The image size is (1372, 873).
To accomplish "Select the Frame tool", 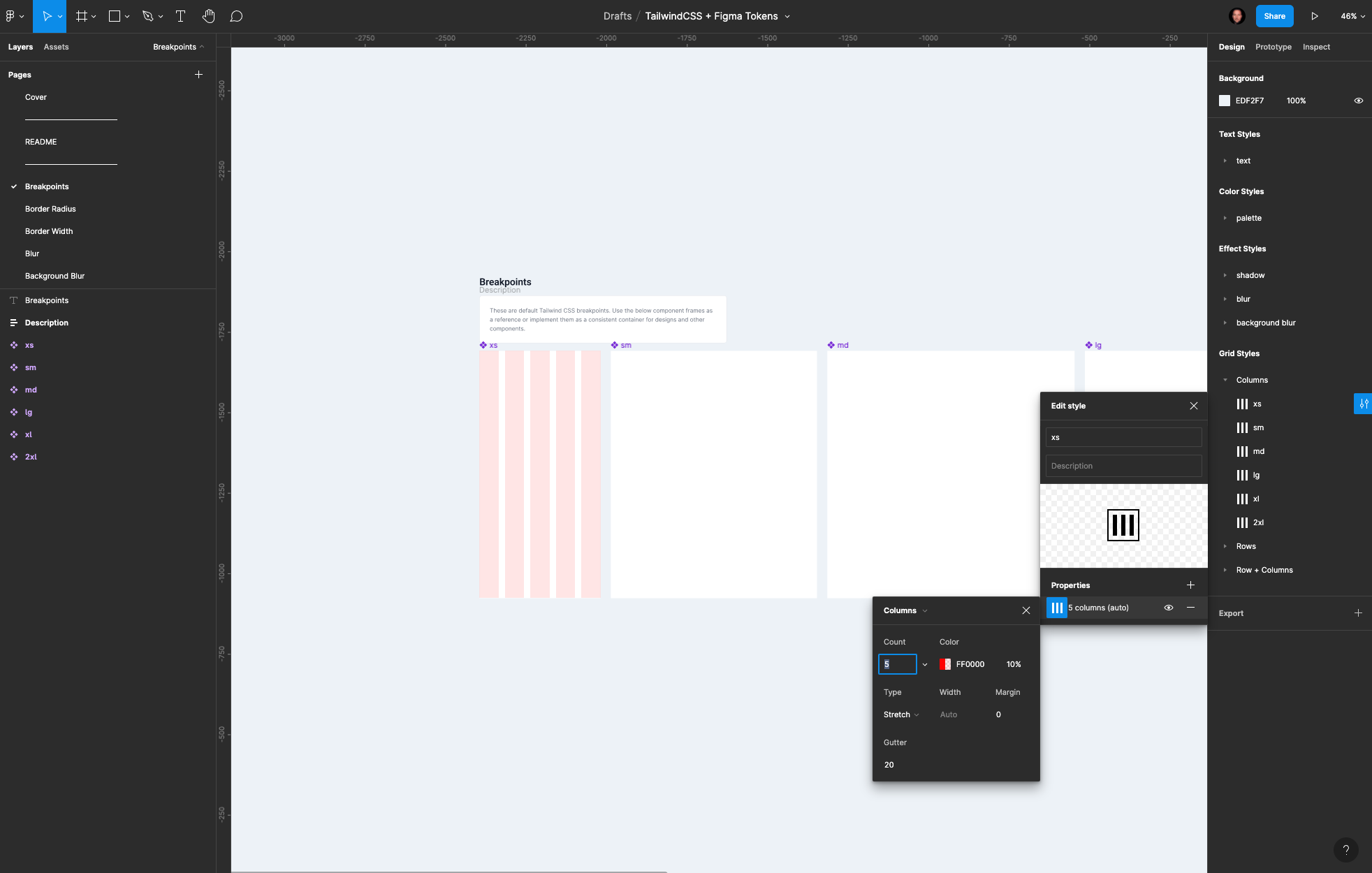I will pos(82,15).
